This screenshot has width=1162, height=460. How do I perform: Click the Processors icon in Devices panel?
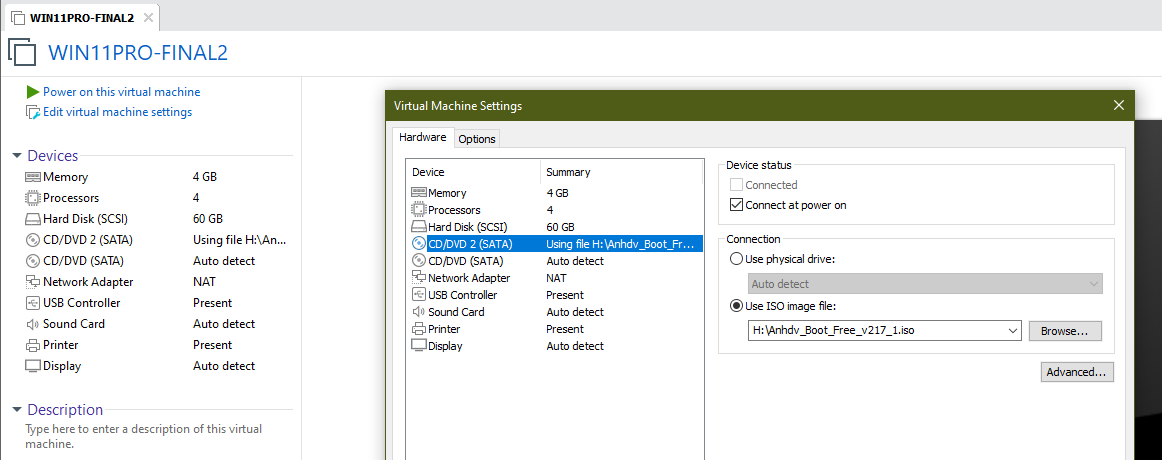coord(33,198)
